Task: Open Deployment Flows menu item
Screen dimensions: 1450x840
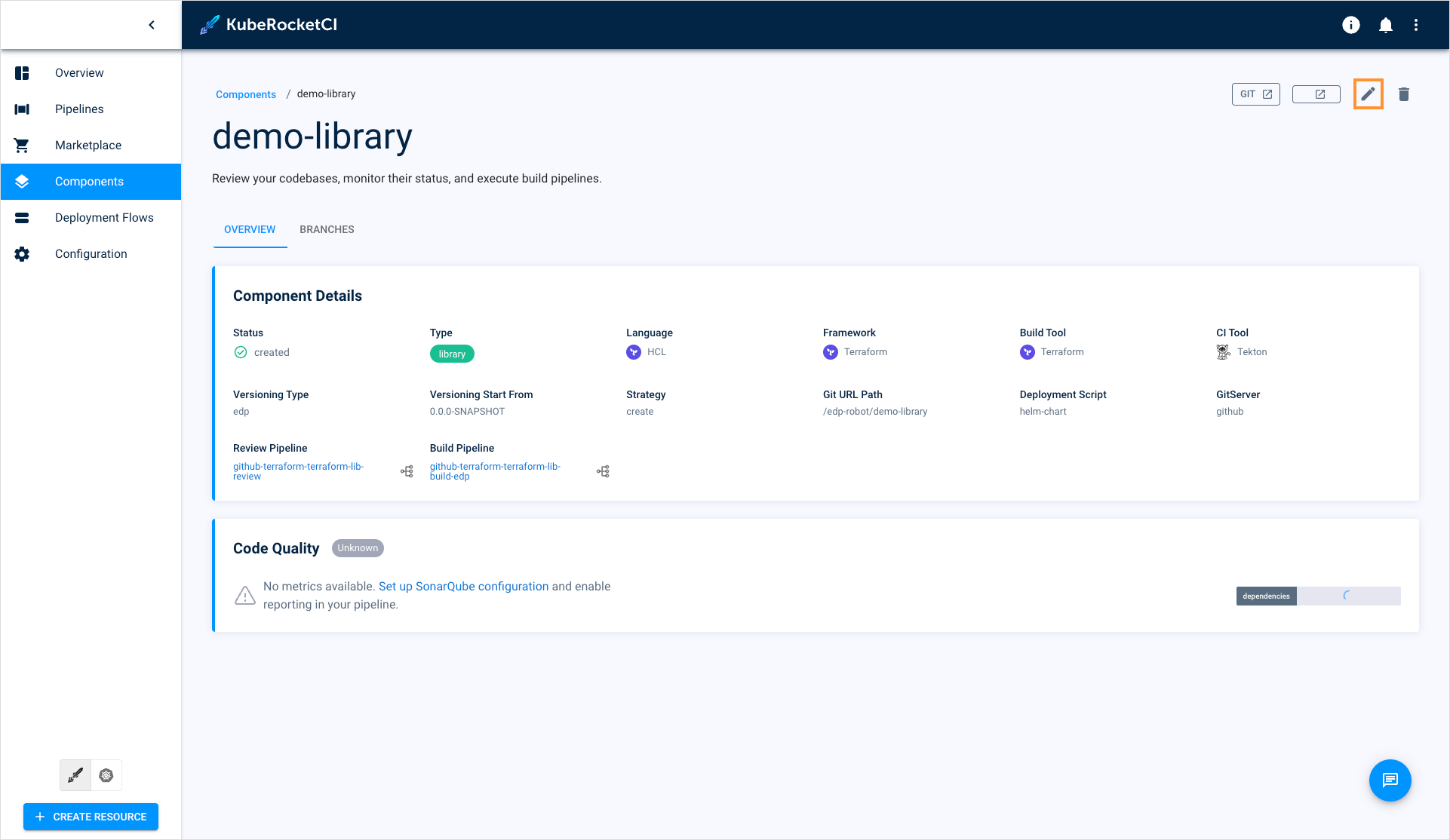Action: tap(105, 218)
